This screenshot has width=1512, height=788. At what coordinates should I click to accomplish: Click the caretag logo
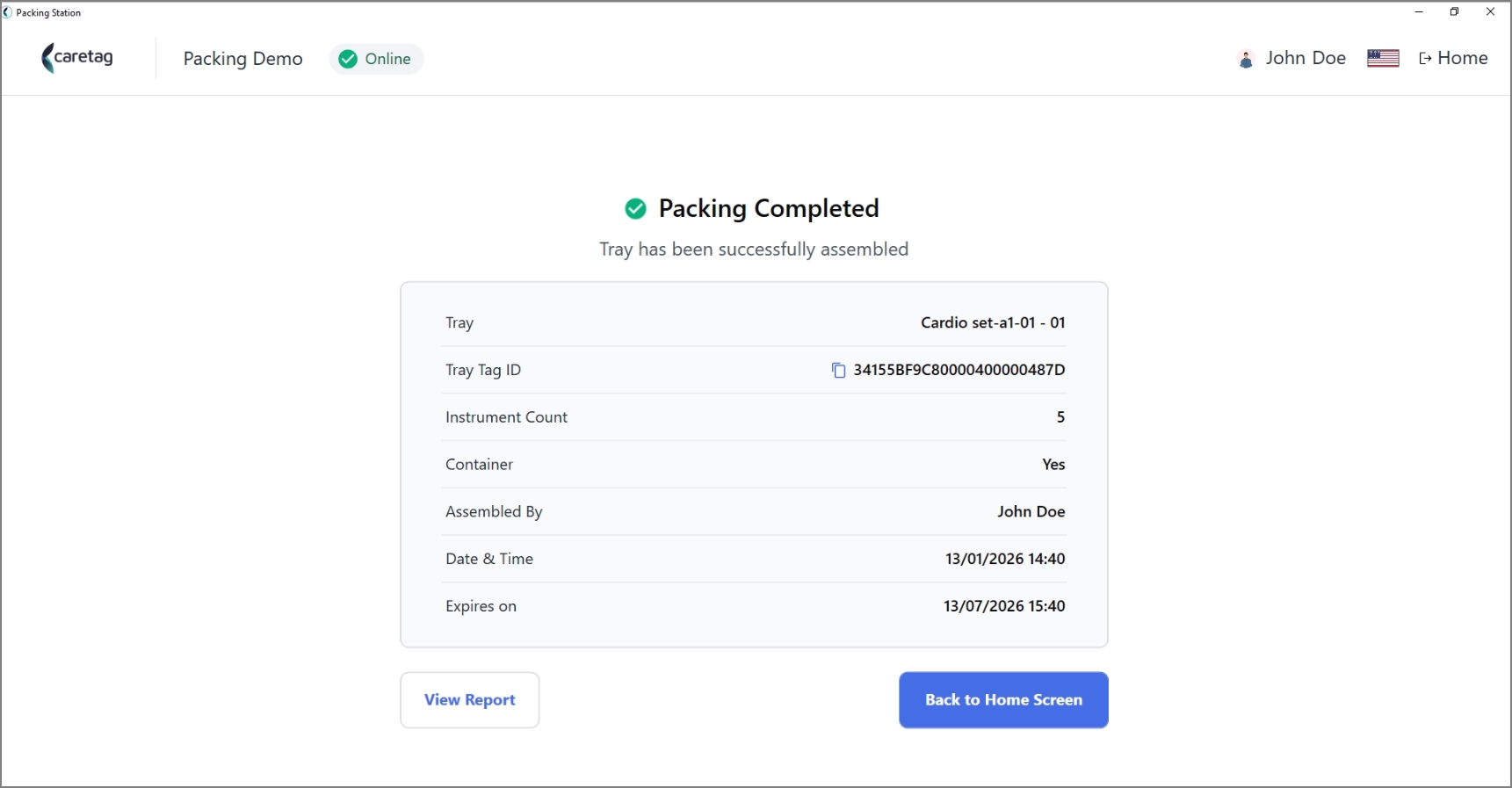77,58
